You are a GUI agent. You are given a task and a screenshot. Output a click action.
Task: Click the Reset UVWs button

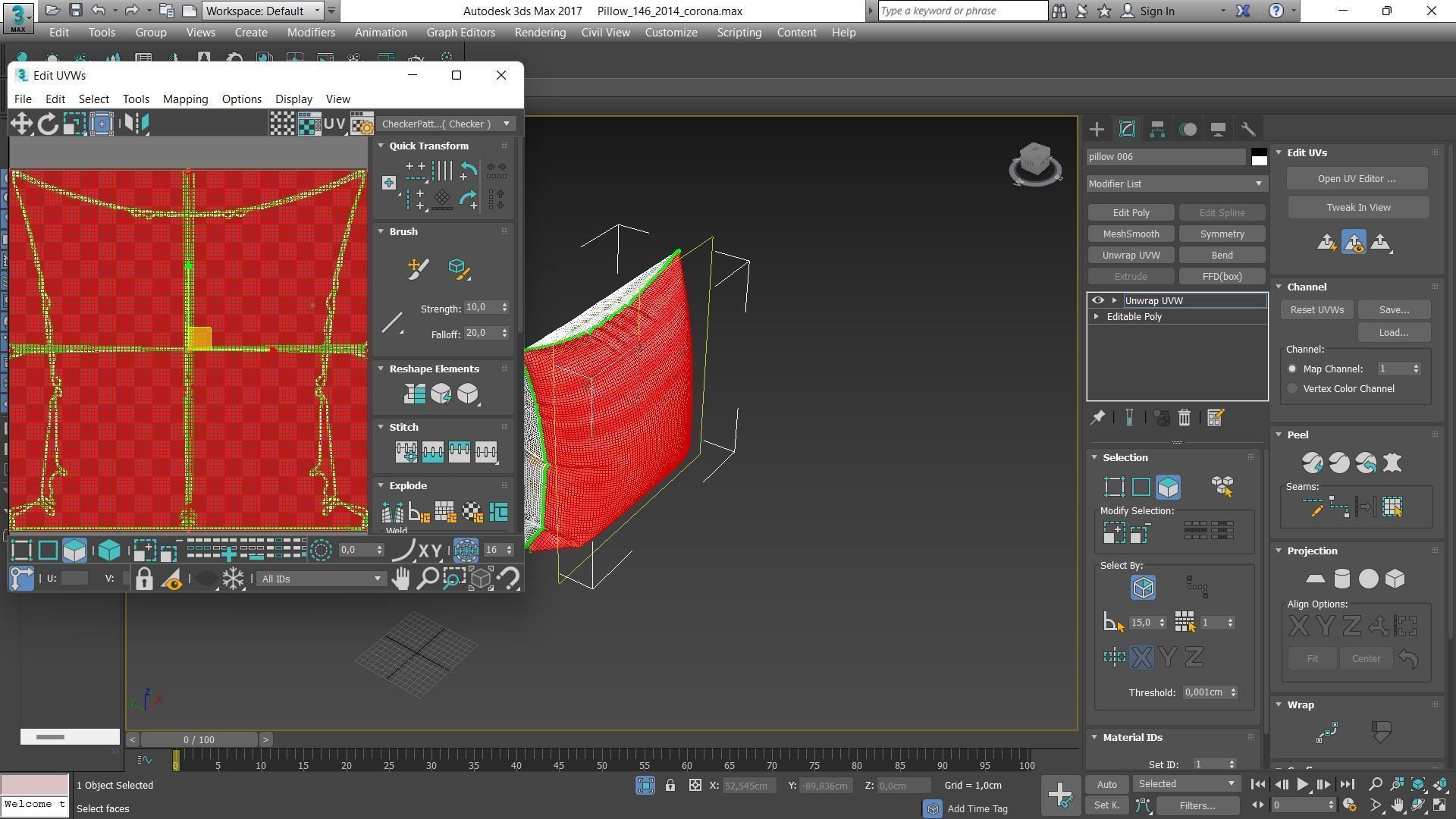1316,310
